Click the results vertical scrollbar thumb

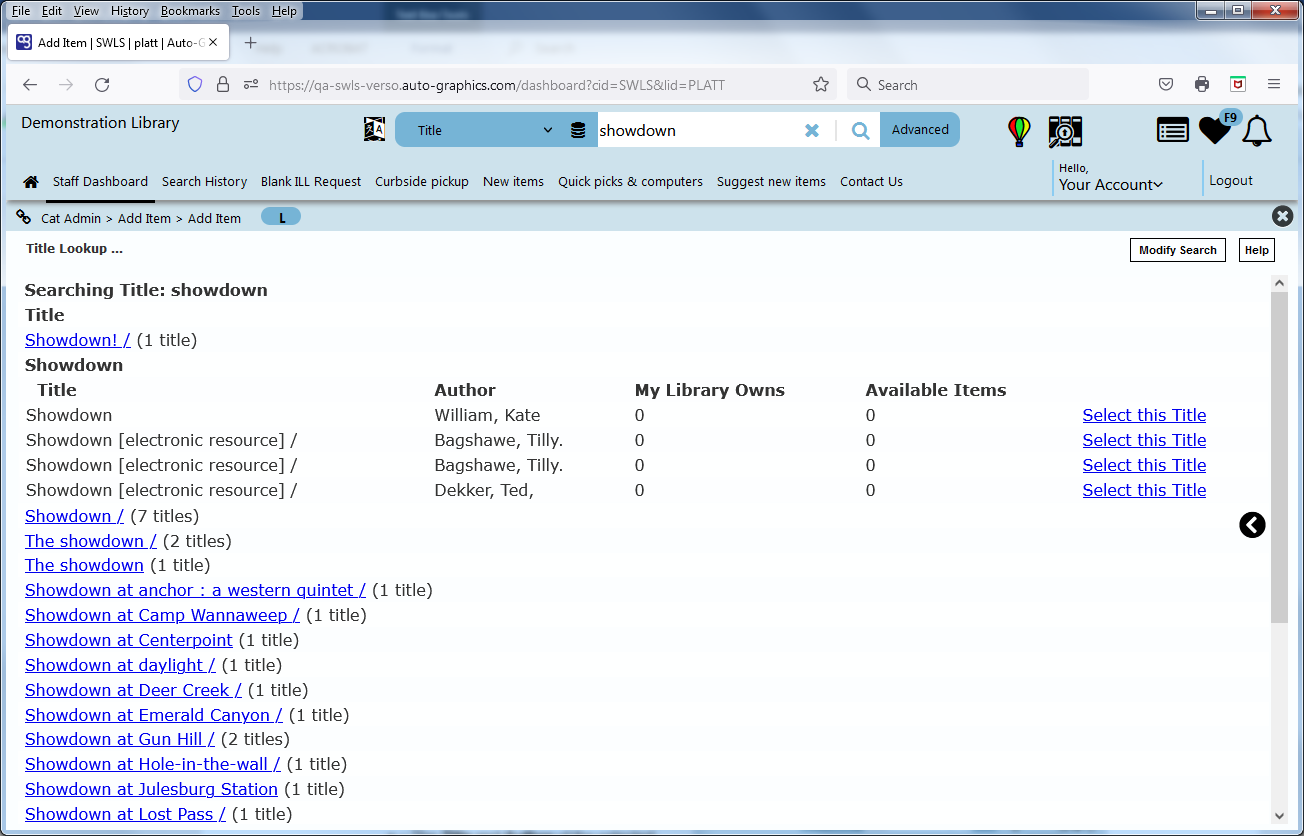(x=1279, y=457)
